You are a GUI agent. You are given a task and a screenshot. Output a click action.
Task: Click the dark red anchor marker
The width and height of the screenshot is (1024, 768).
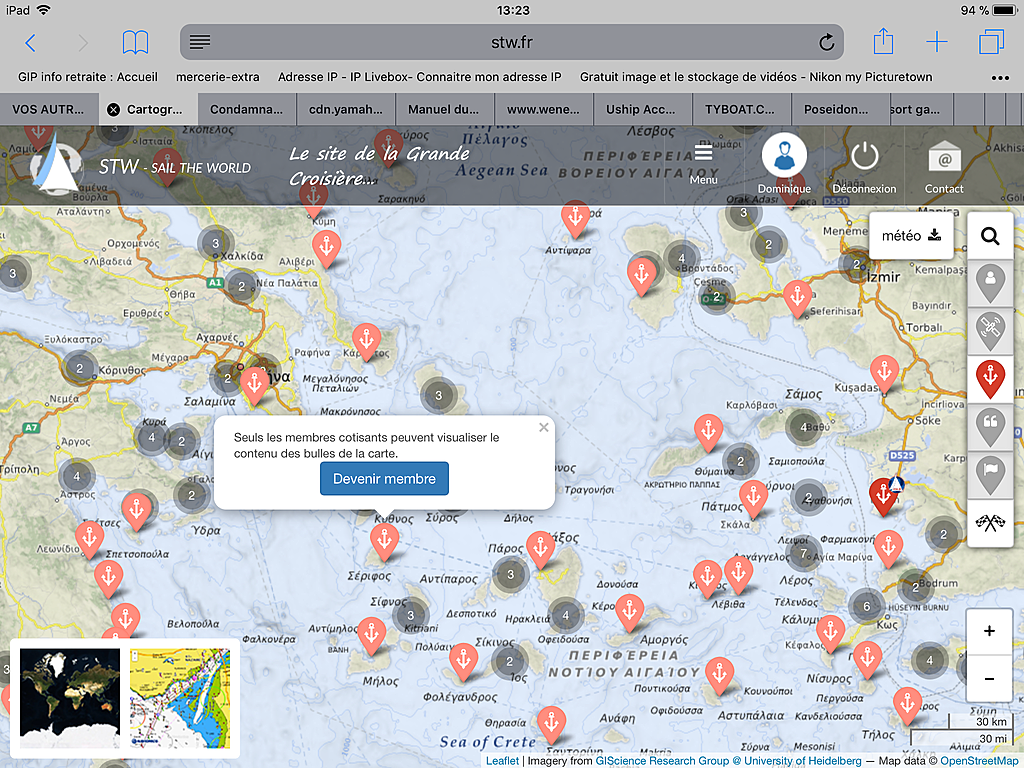884,496
